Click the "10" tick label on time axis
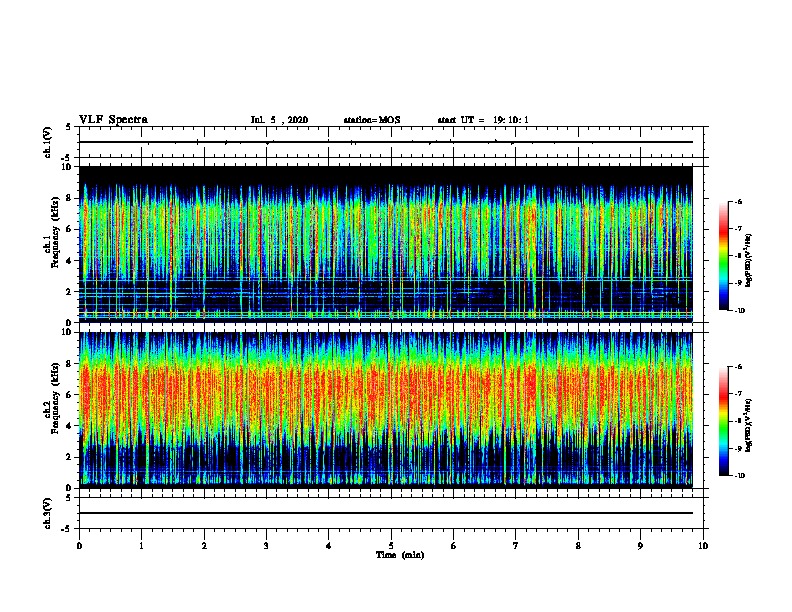Viewport: 792px width, 612px height. (x=703, y=545)
